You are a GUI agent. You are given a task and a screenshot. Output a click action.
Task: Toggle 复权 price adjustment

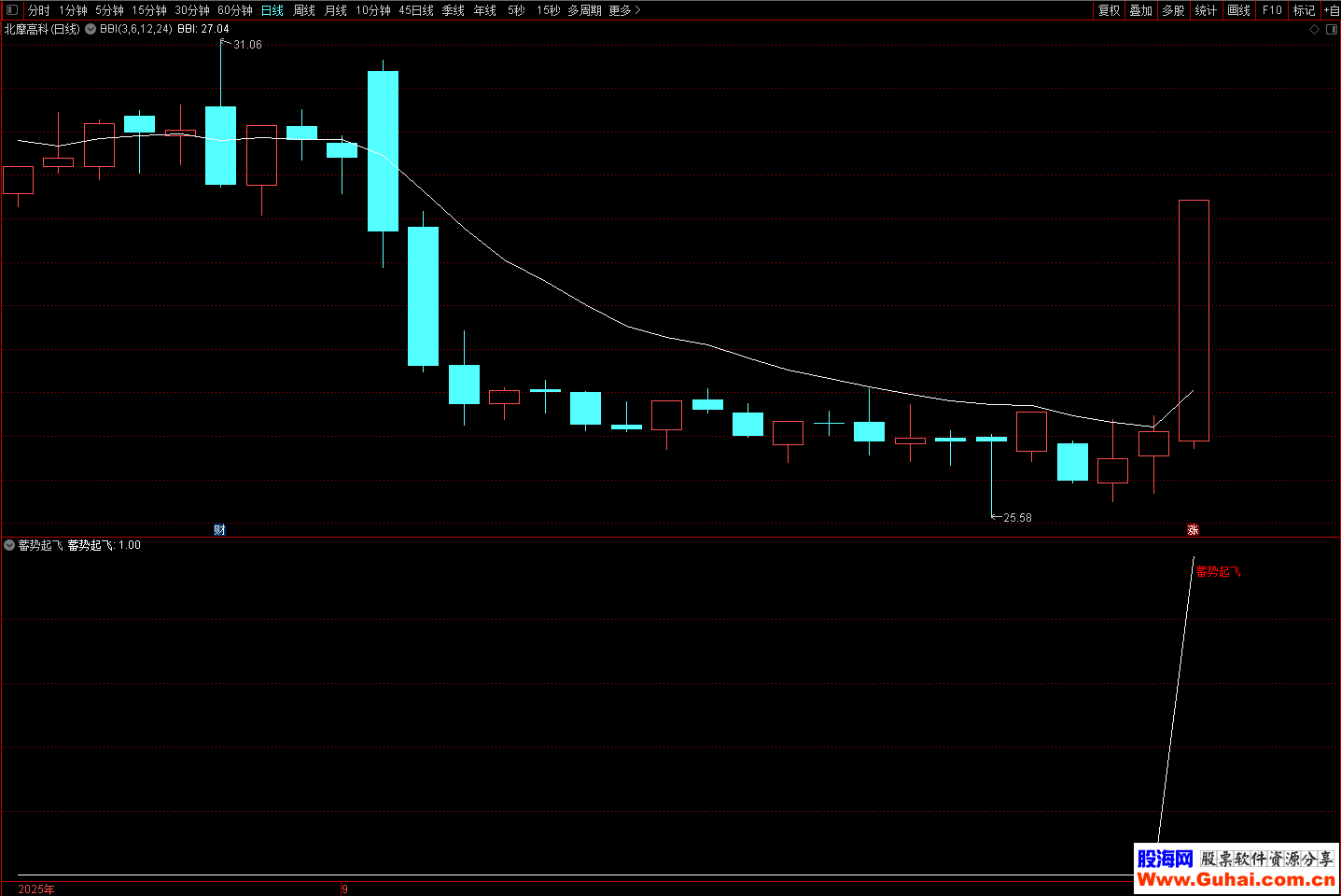1109,10
